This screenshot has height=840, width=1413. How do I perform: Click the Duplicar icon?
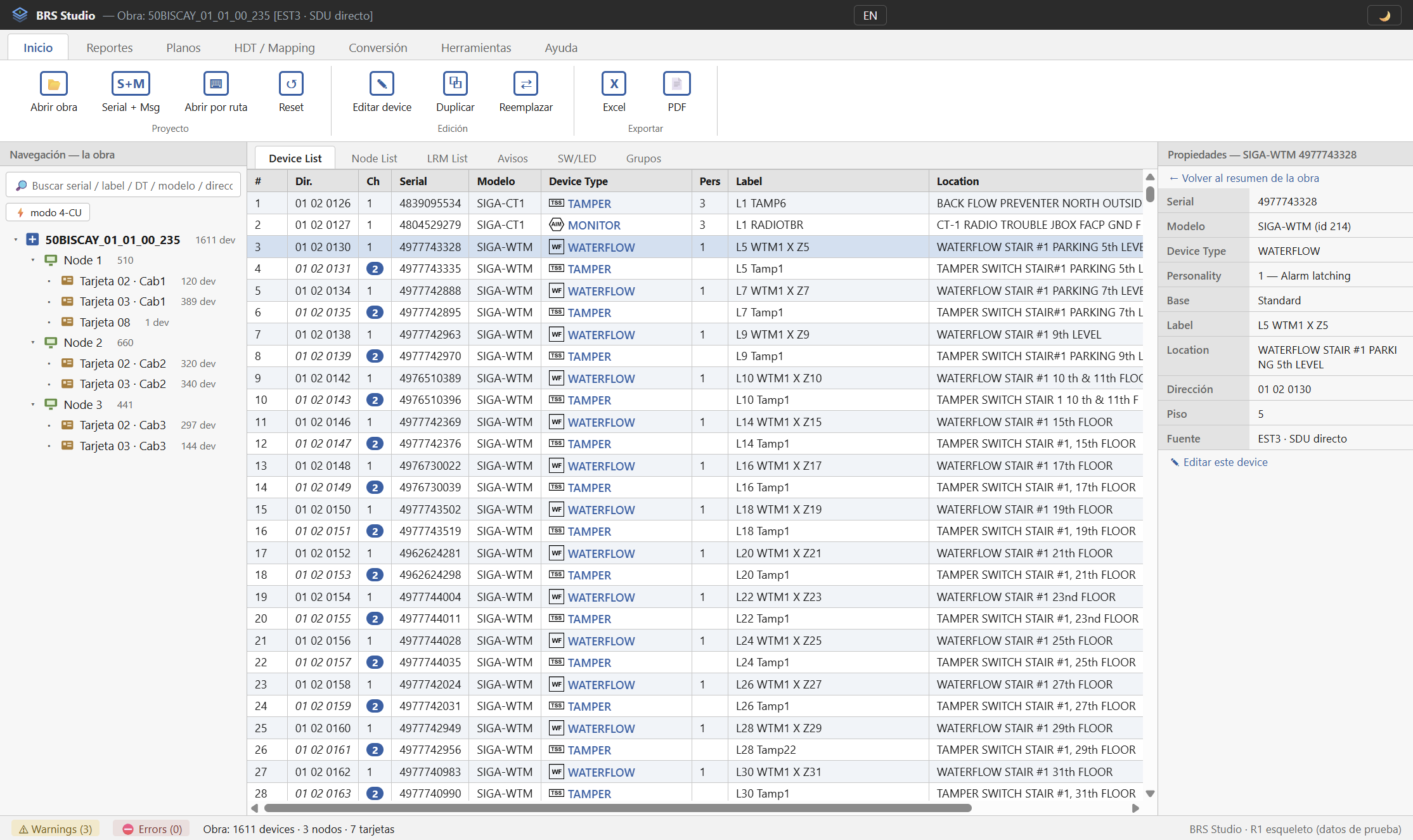(x=455, y=84)
